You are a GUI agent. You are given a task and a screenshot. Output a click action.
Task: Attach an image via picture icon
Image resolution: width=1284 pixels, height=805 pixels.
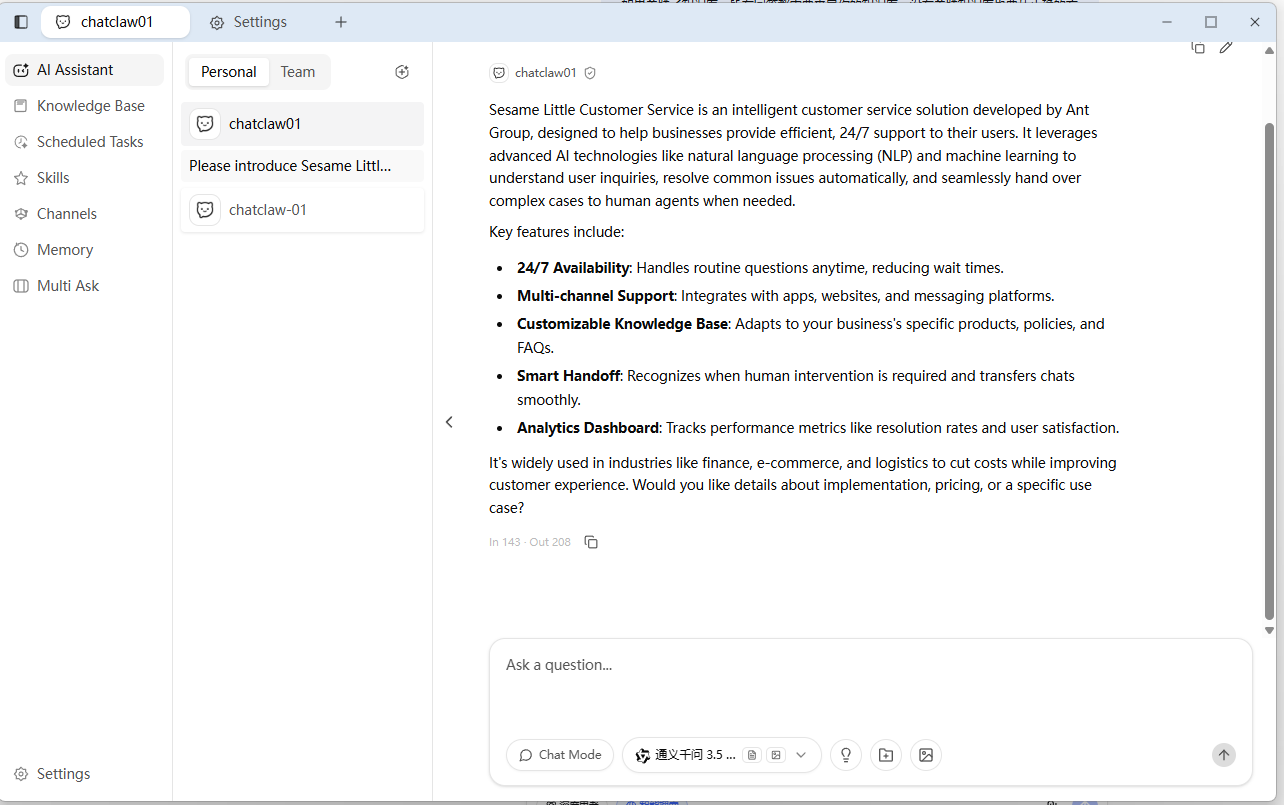[926, 755]
